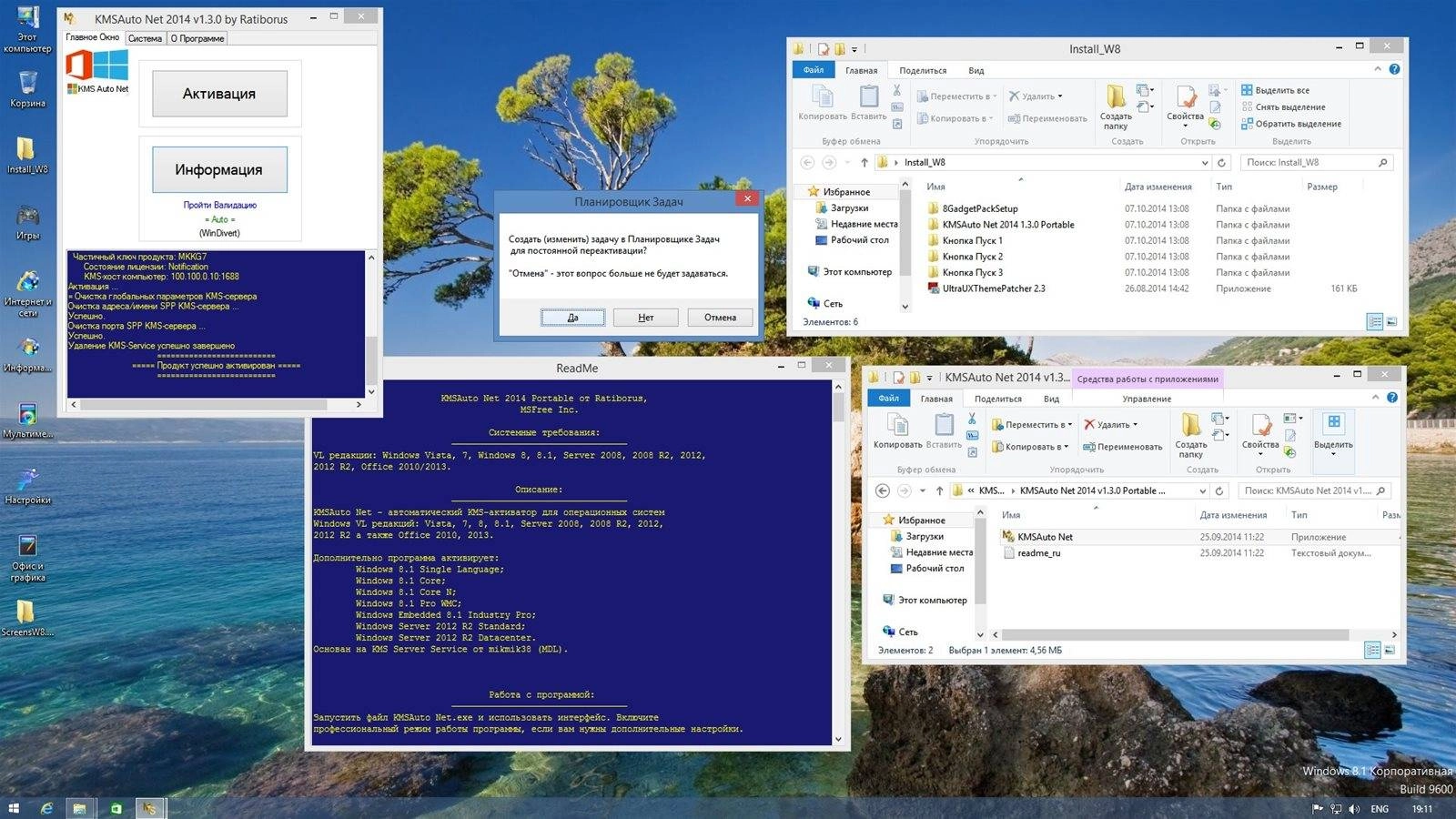
Task: Click Свойства in the Install_W8 ribbon
Action: [x=1185, y=106]
